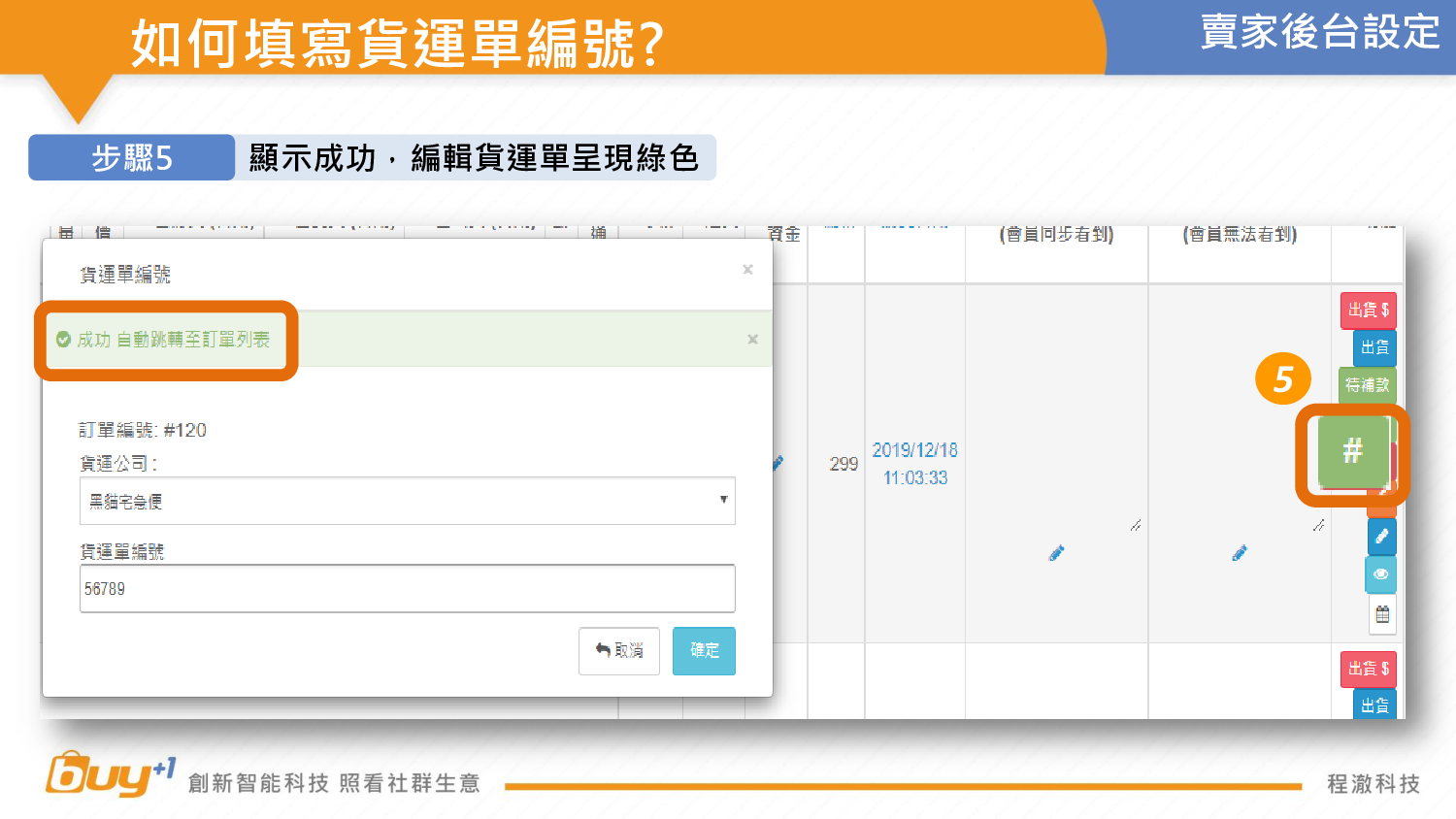Click pencil icon under 會員同步看到 column
This screenshot has height=819, width=1456.
tap(1056, 553)
